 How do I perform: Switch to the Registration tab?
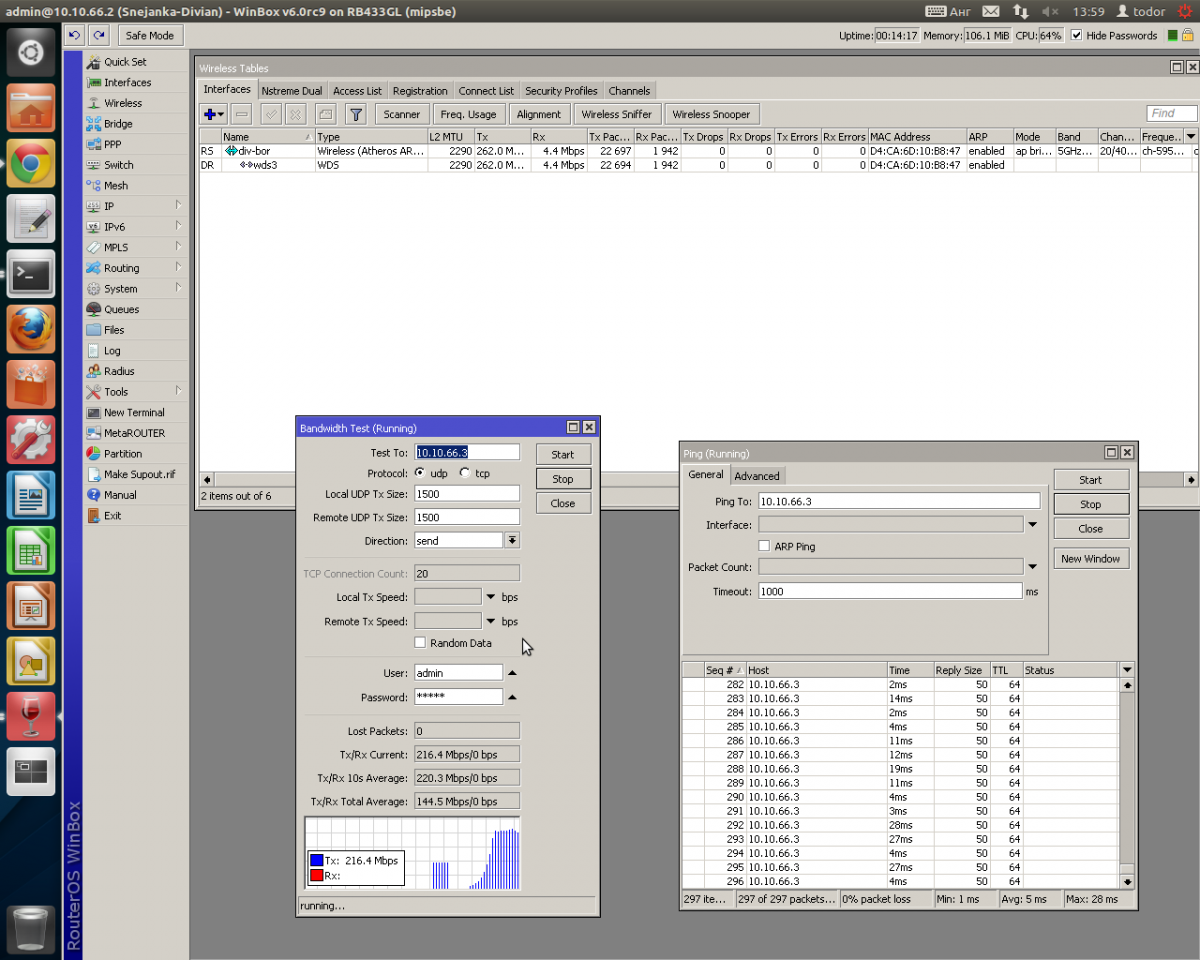[420, 91]
